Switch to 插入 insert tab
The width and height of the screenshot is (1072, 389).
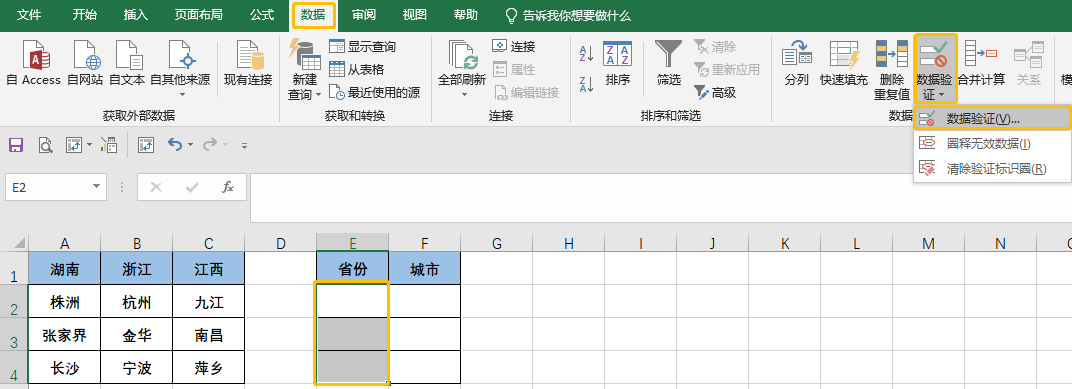[x=135, y=15]
